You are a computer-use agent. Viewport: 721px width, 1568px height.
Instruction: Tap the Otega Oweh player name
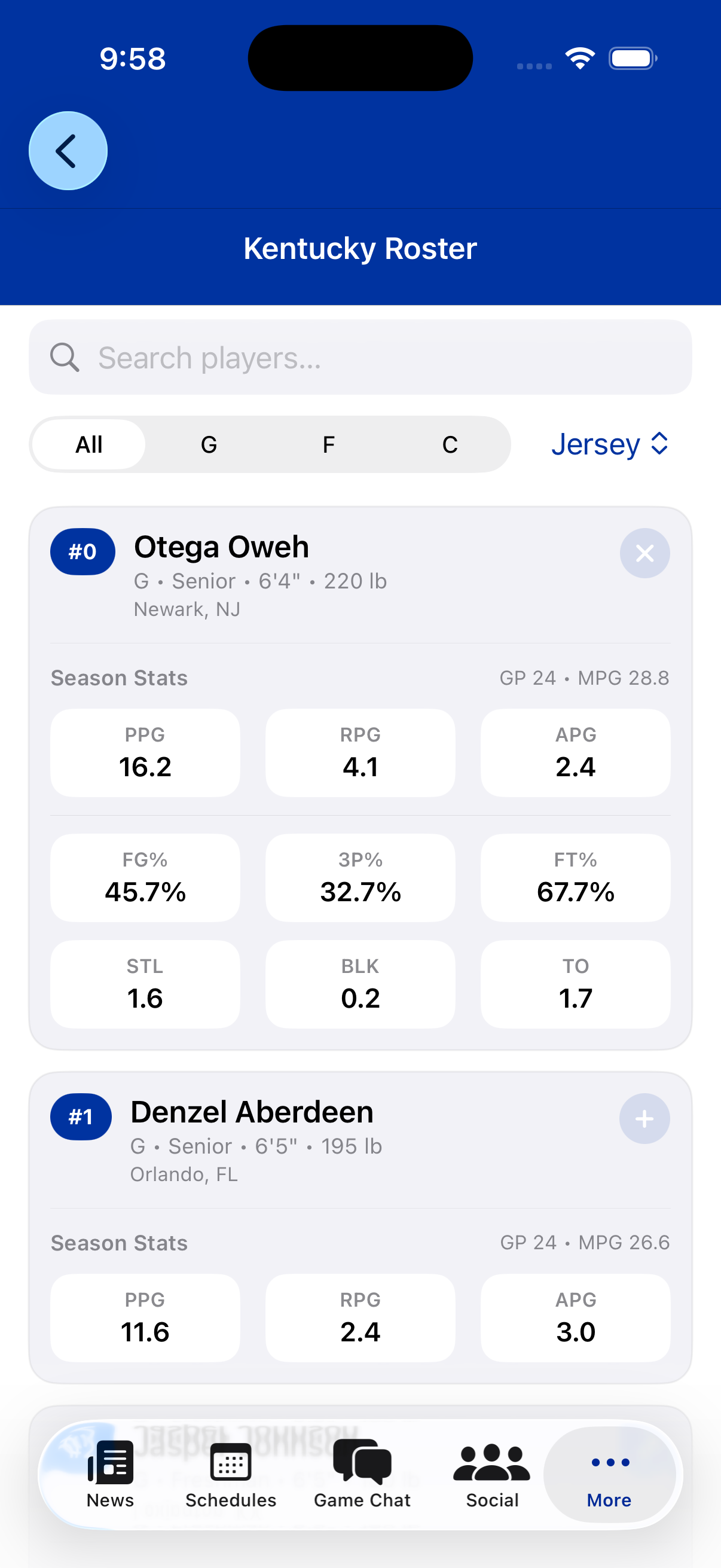coord(221,547)
